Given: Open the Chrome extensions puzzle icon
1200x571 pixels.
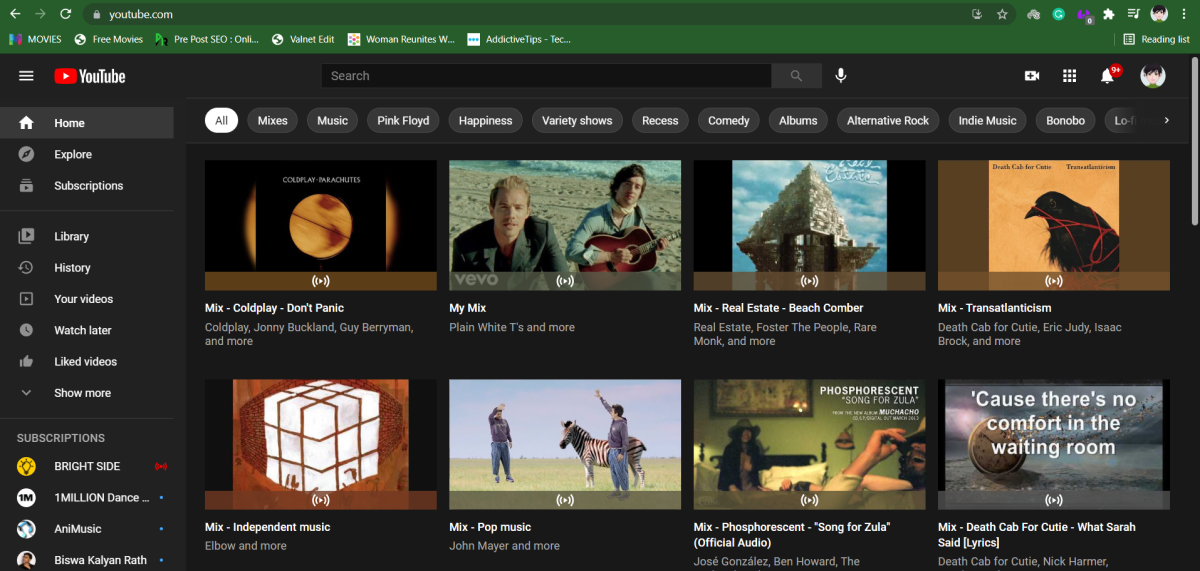Looking at the screenshot, I should pyautogui.click(x=1109, y=14).
